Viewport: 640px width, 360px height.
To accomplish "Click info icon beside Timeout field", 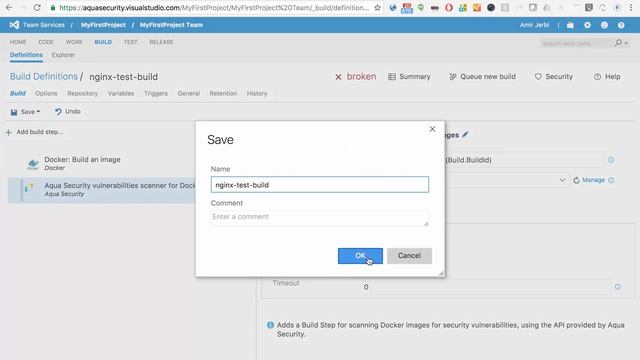I will (x=618, y=287).
